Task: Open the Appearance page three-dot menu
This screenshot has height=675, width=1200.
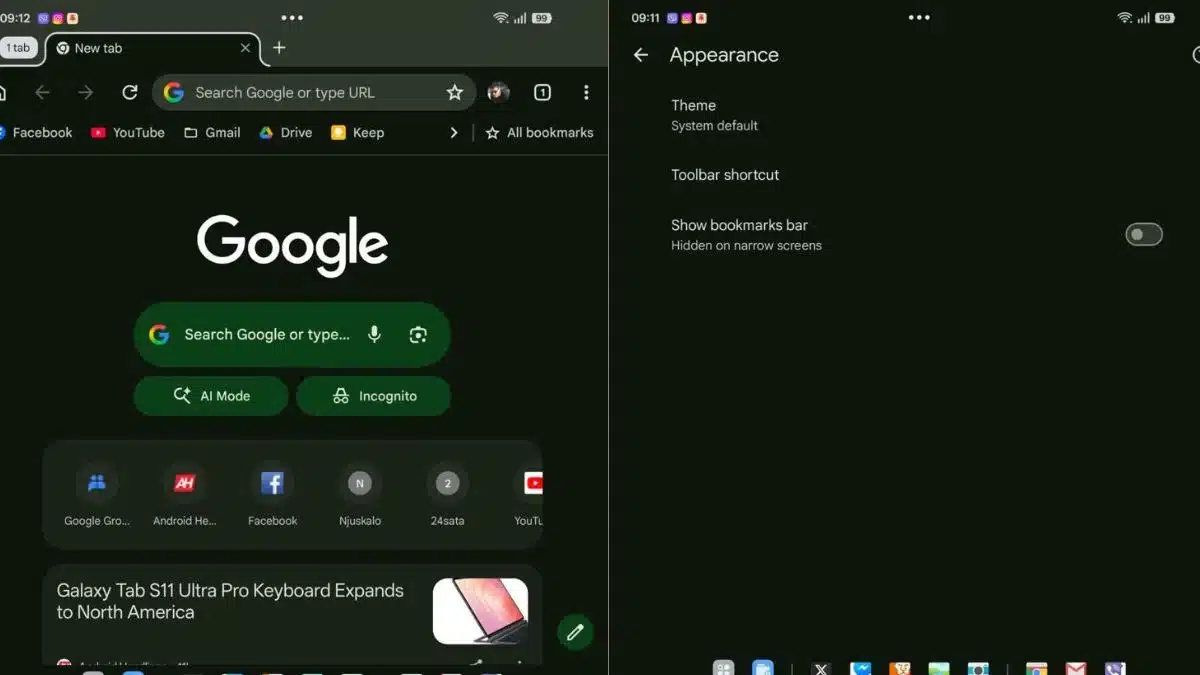Action: click(919, 17)
